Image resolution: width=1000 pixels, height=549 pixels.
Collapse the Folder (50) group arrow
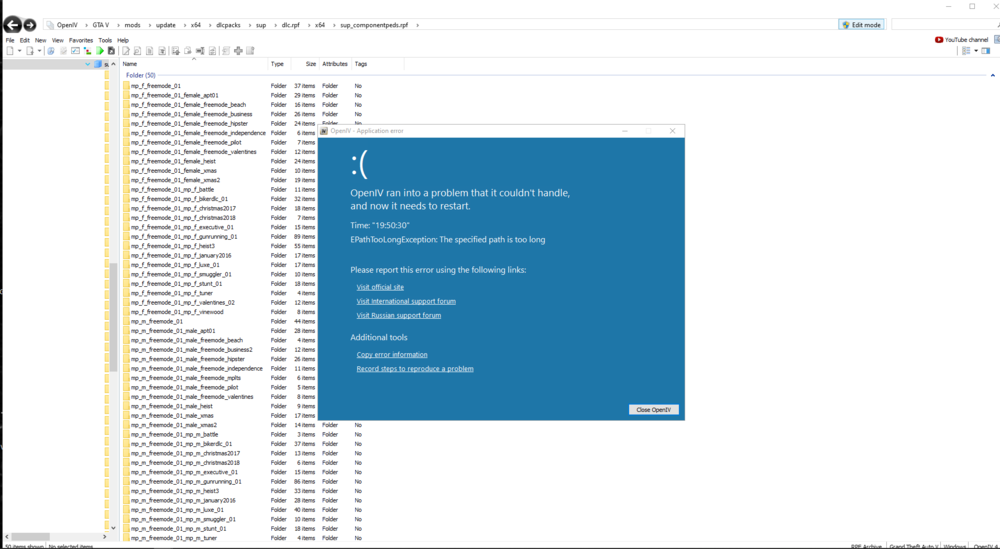click(992, 75)
